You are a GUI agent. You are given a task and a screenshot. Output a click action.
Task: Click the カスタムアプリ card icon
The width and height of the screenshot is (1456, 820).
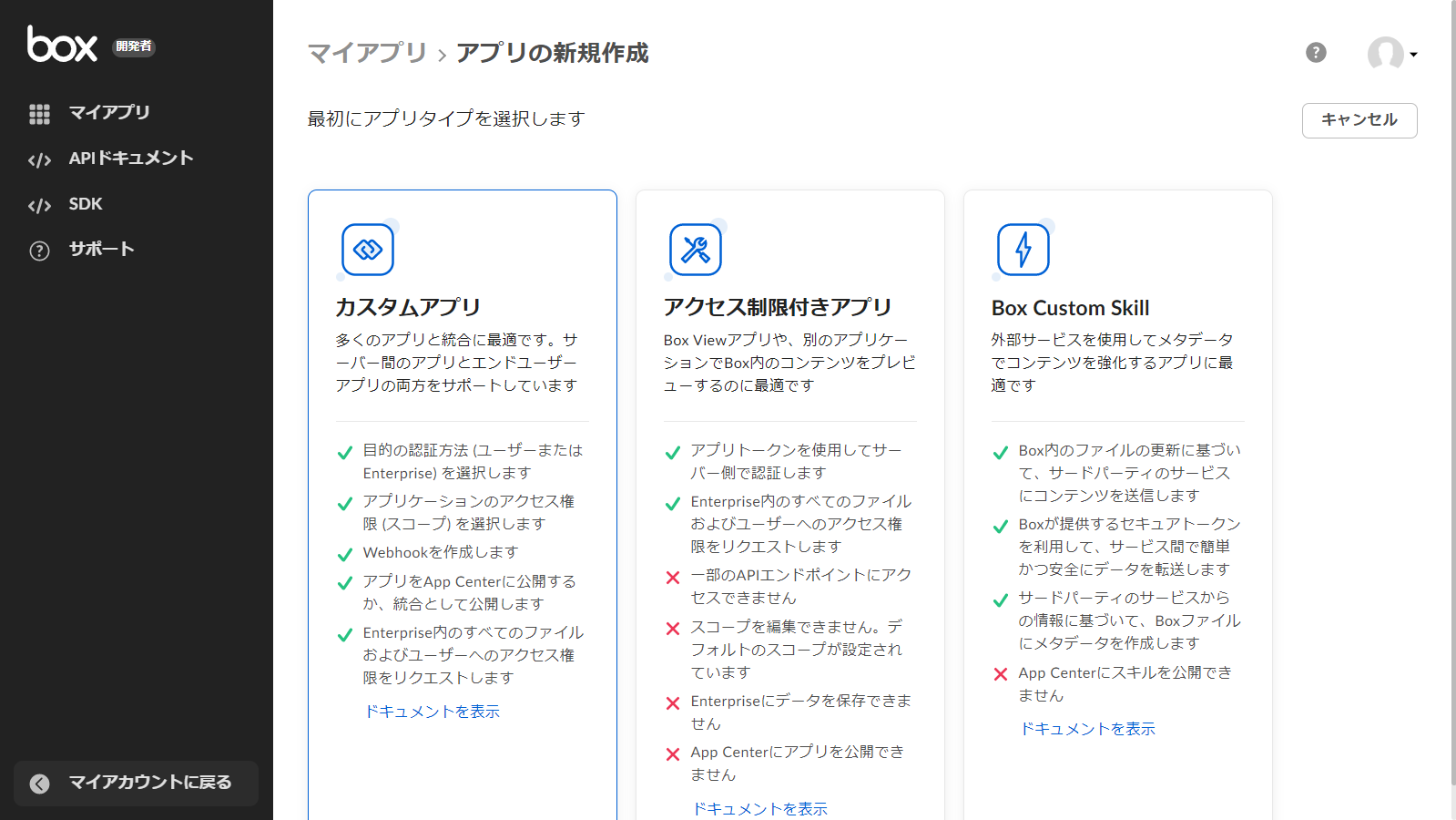click(368, 249)
